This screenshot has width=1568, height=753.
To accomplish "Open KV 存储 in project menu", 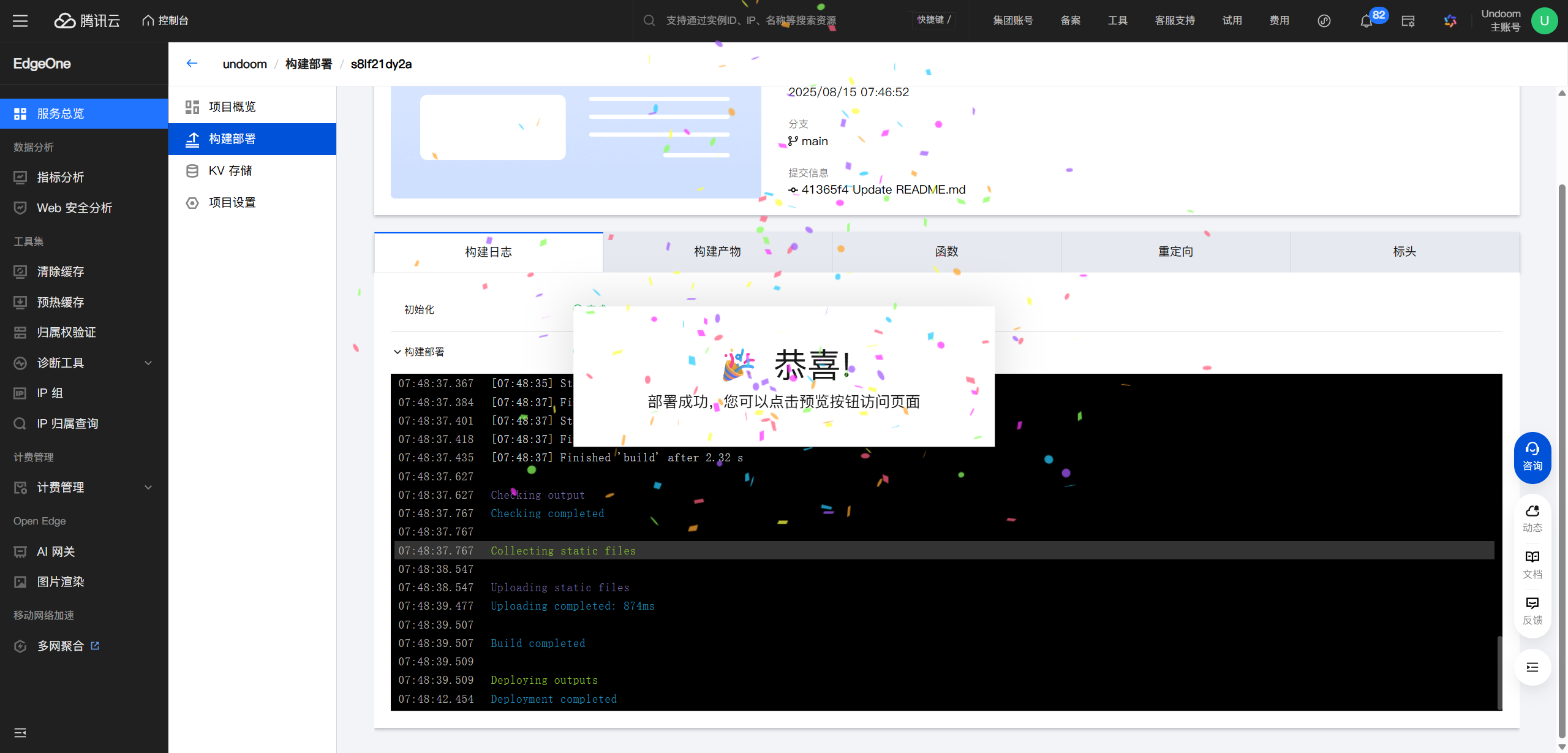I will click(230, 171).
